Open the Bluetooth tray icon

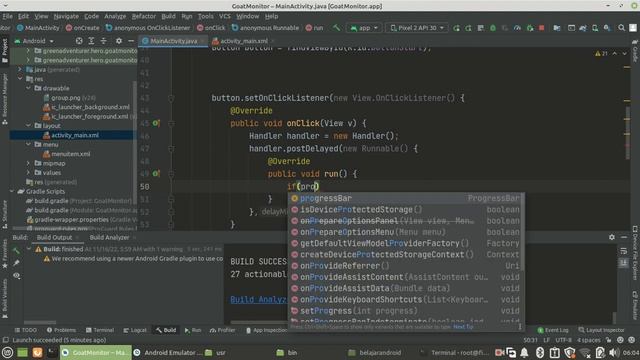(x=540, y=352)
